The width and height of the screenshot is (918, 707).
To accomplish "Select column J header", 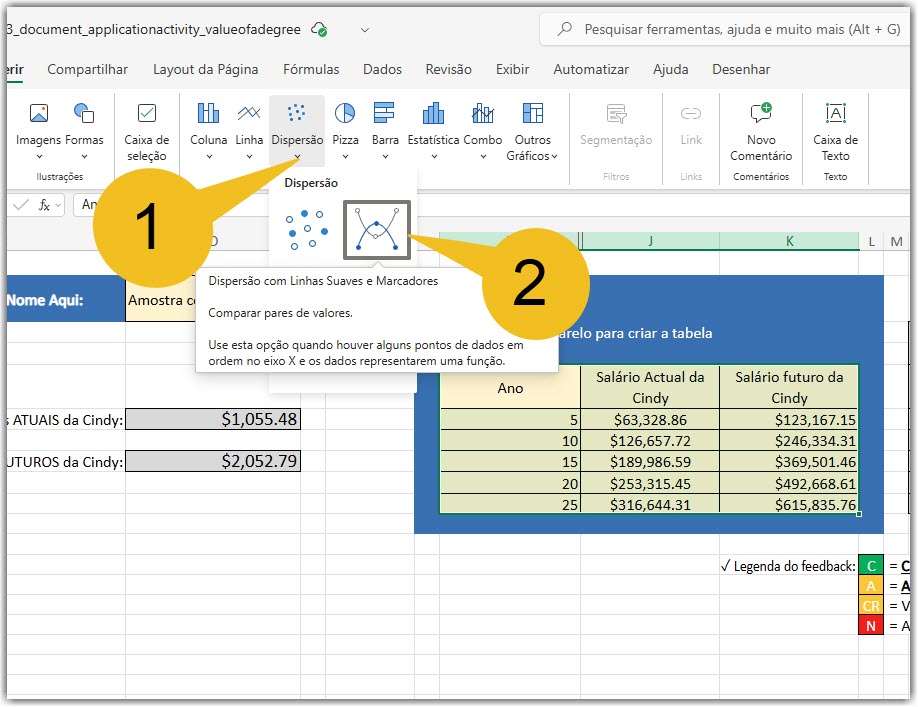I will [x=650, y=241].
